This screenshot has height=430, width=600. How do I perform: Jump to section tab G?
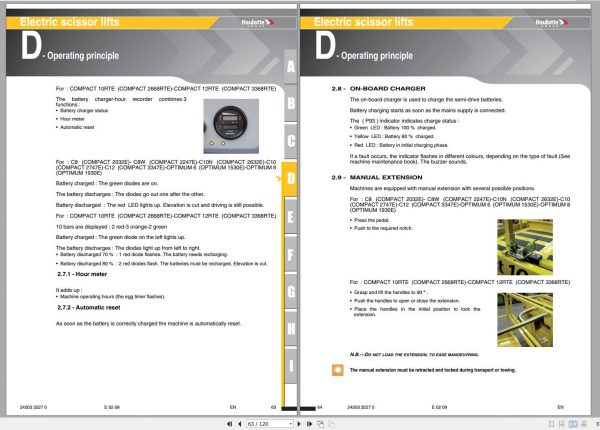click(291, 292)
